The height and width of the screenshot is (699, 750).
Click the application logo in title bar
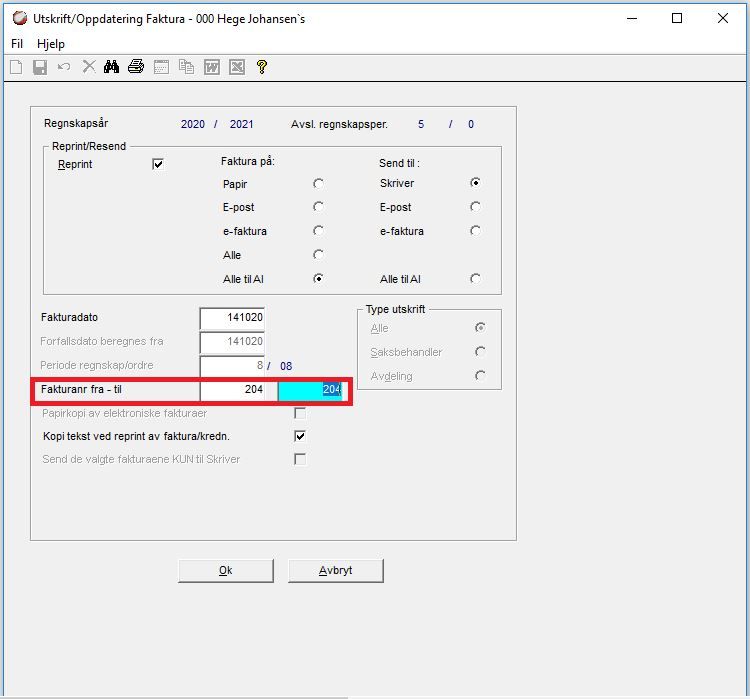click(20, 18)
